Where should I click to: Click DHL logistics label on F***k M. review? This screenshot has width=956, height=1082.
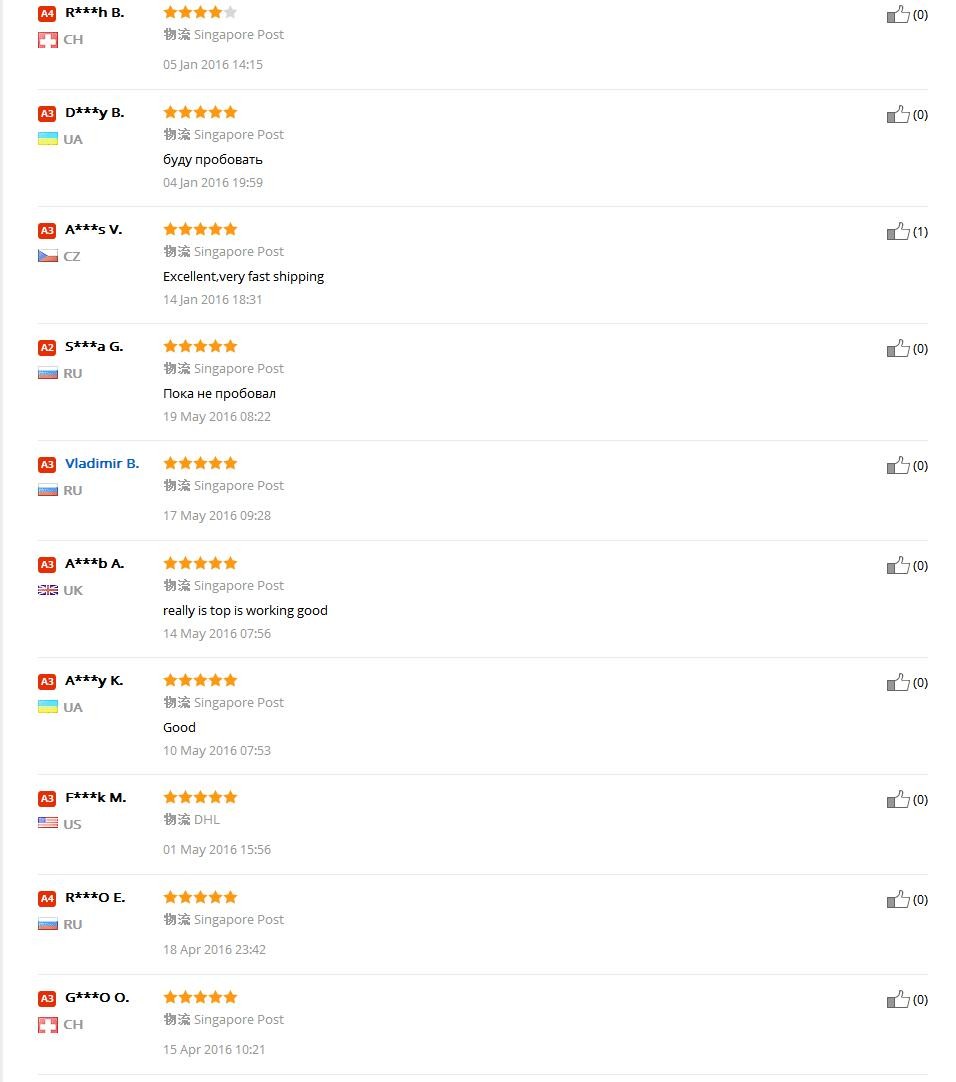coord(206,819)
